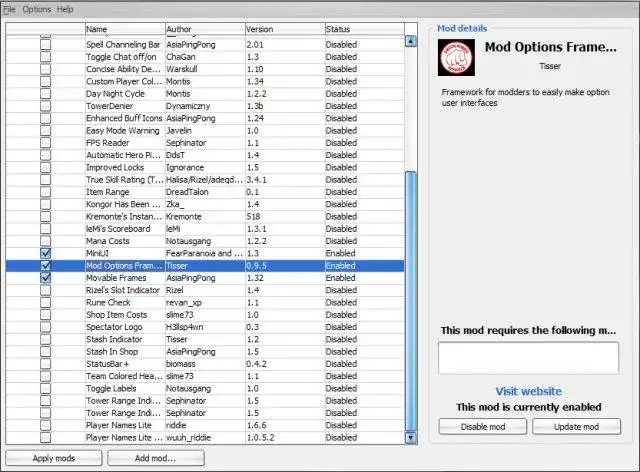Open the File menu
The image size is (640, 472).
[9, 9]
